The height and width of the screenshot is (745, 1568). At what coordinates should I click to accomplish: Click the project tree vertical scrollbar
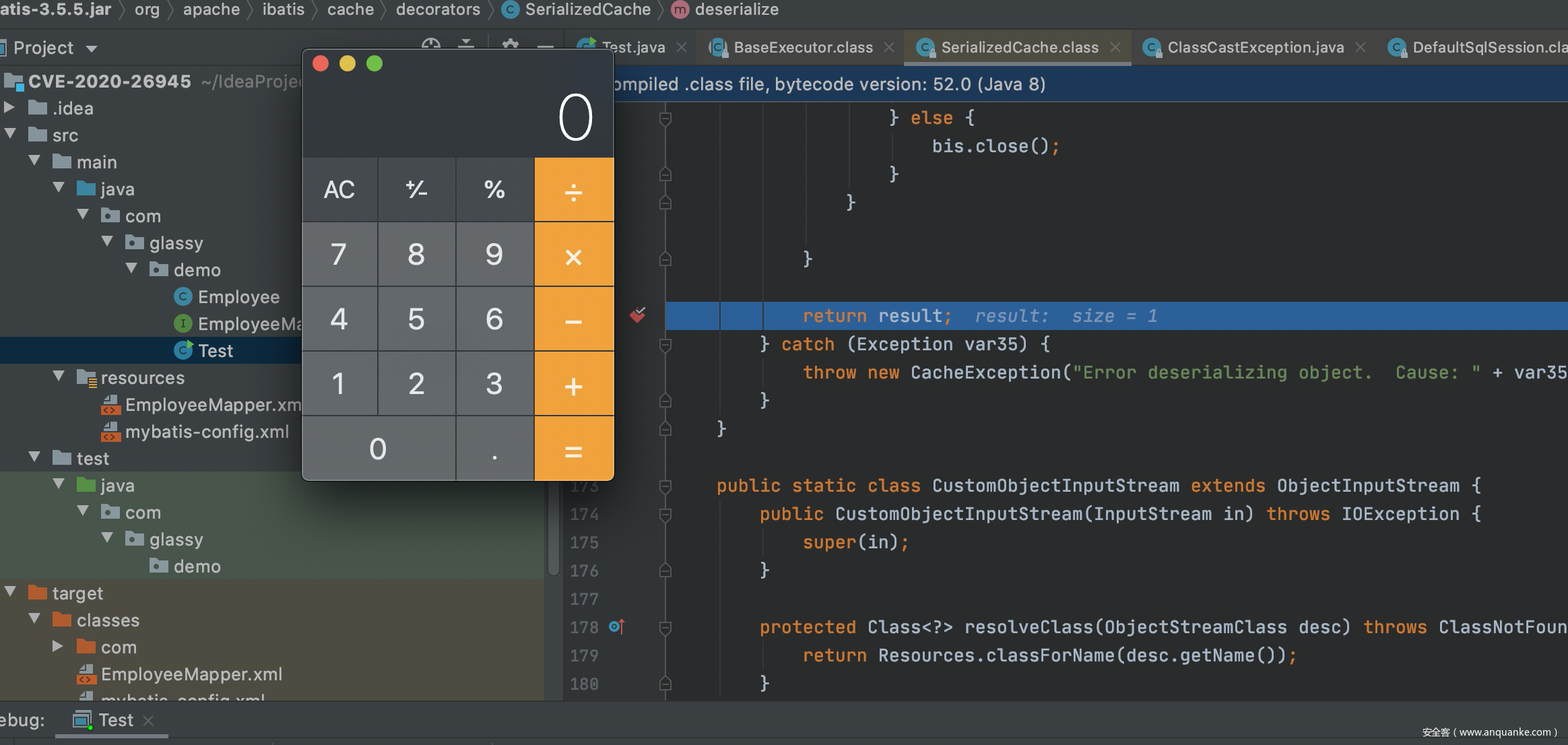tap(553, 532)
